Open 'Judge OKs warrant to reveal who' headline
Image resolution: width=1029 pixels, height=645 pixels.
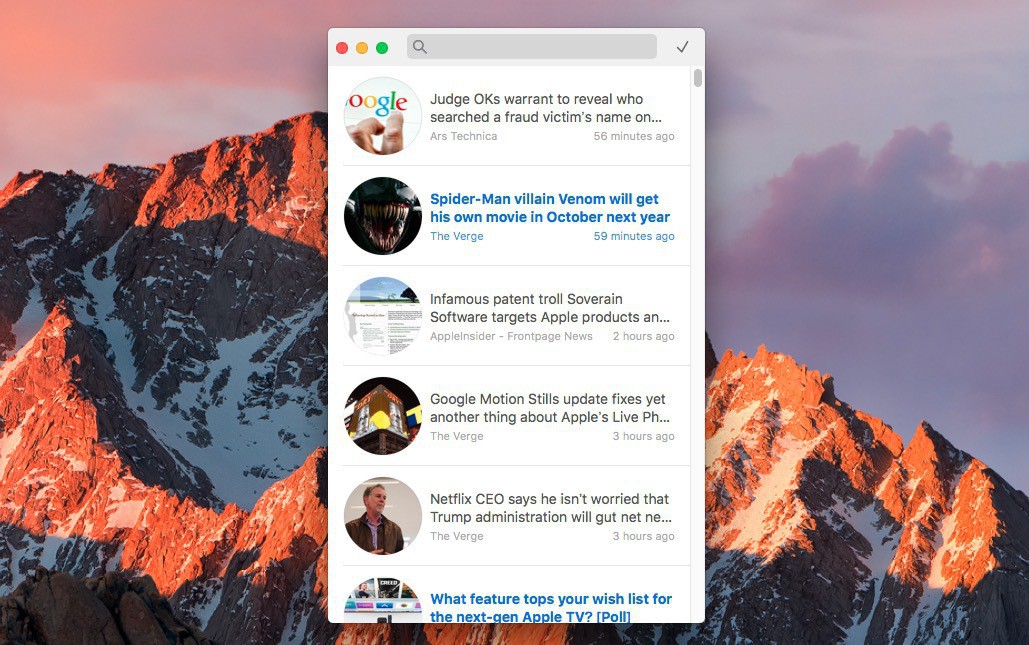pyautogui.click(x=546, y=108)
